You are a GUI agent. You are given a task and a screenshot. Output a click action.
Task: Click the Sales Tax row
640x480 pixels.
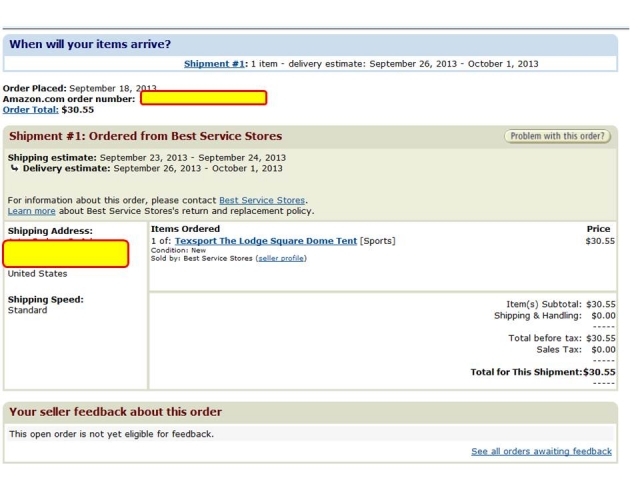pyautogui.click(x=576, y=350)
